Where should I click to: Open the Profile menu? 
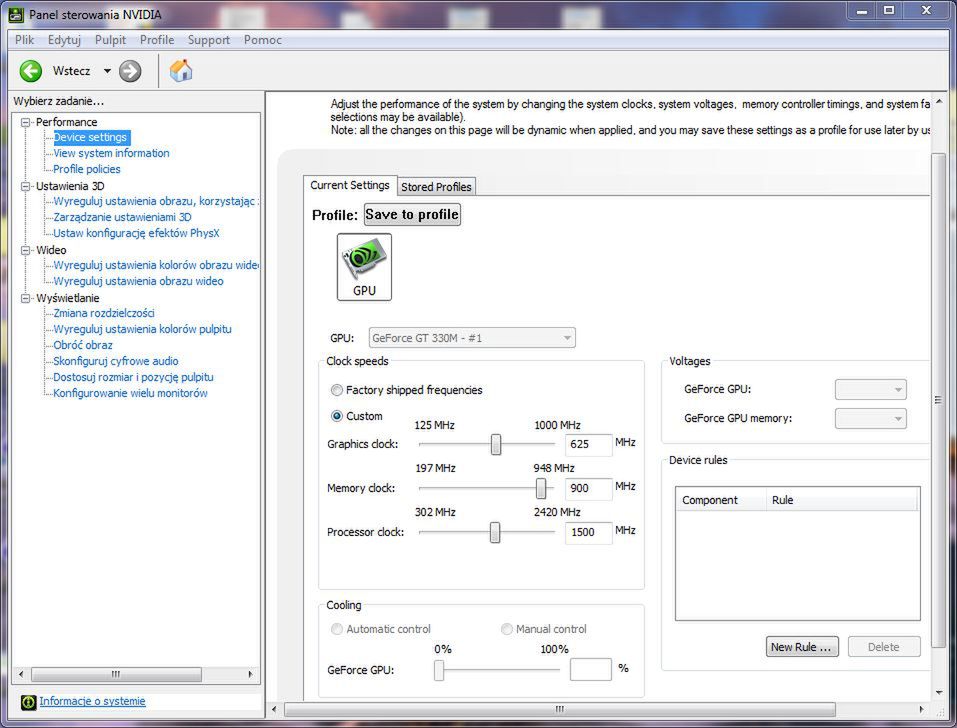coord(157,40)
